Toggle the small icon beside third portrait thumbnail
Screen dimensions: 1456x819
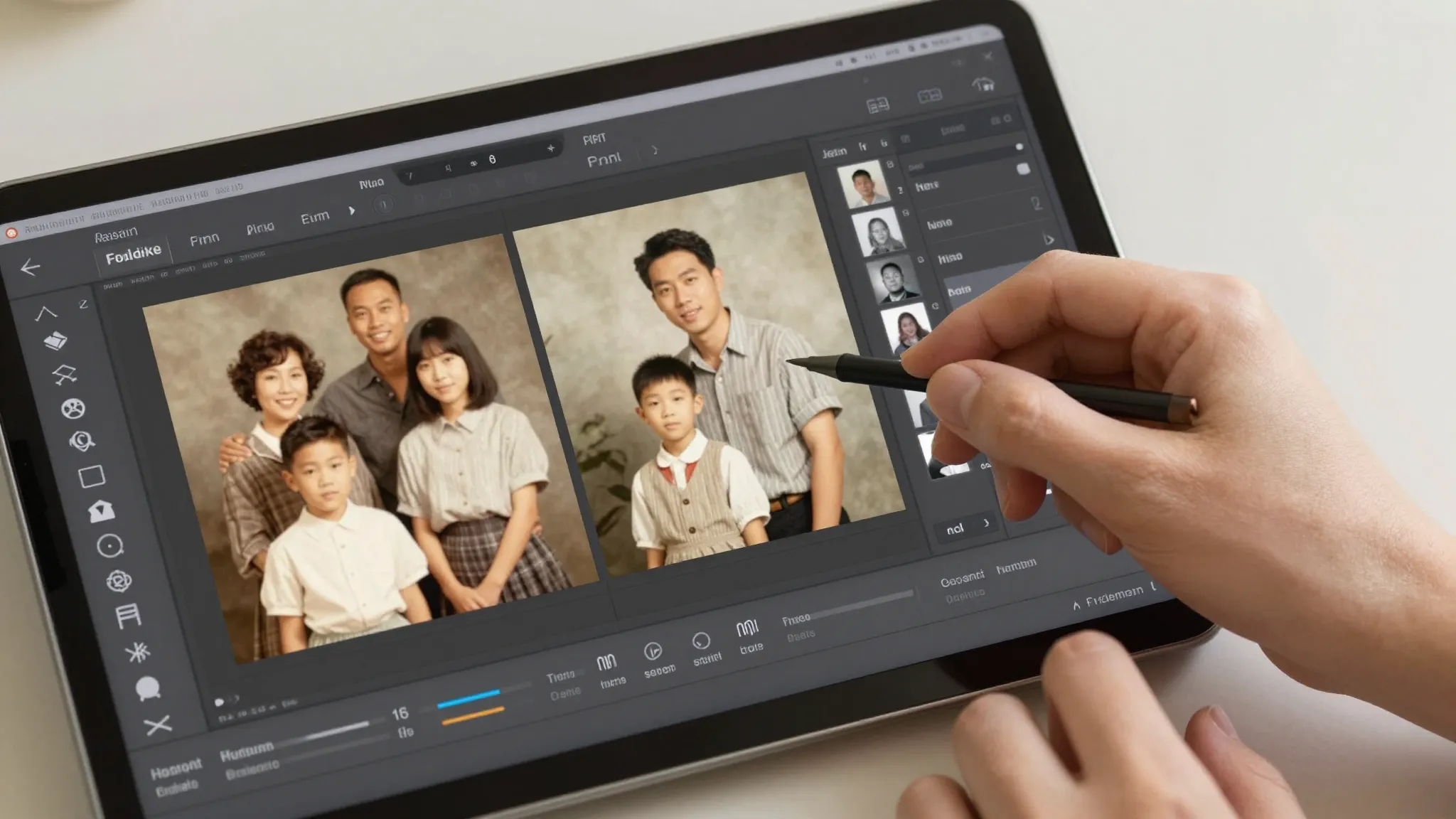920,259
